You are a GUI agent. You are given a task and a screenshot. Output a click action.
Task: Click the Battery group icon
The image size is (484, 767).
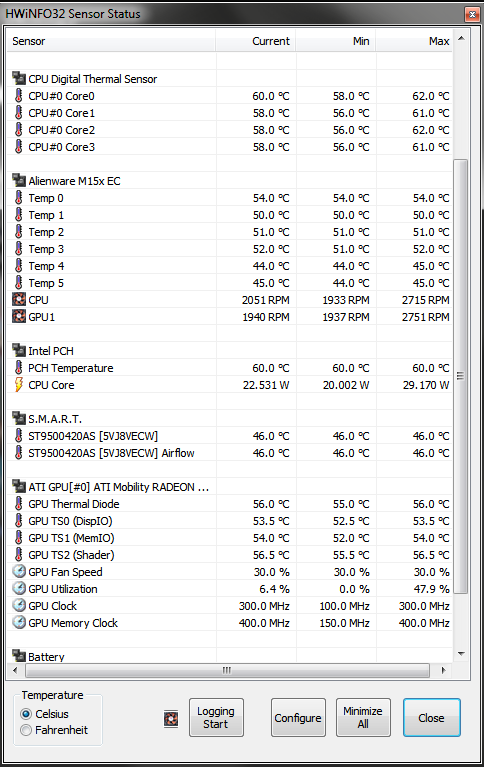click(x=19, y=655)
